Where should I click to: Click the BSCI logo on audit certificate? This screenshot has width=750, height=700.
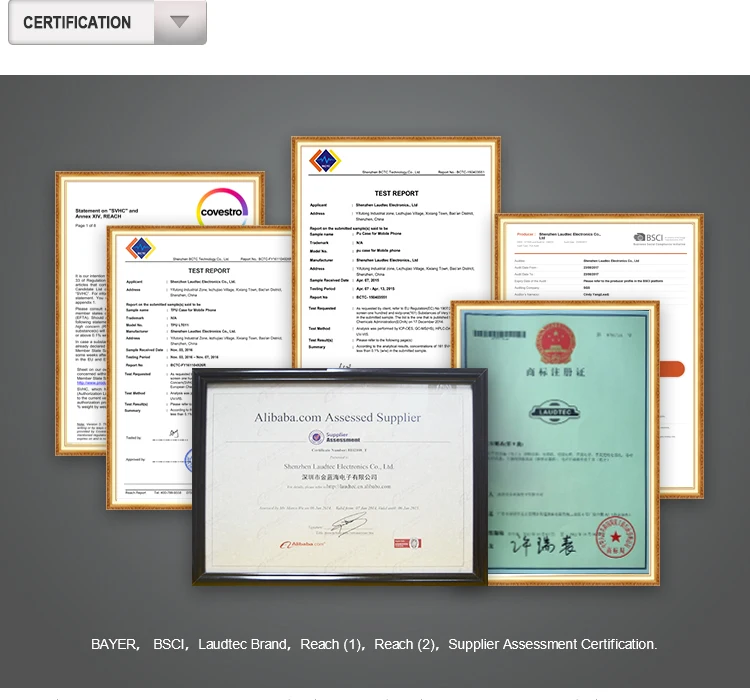pos(649,237)
